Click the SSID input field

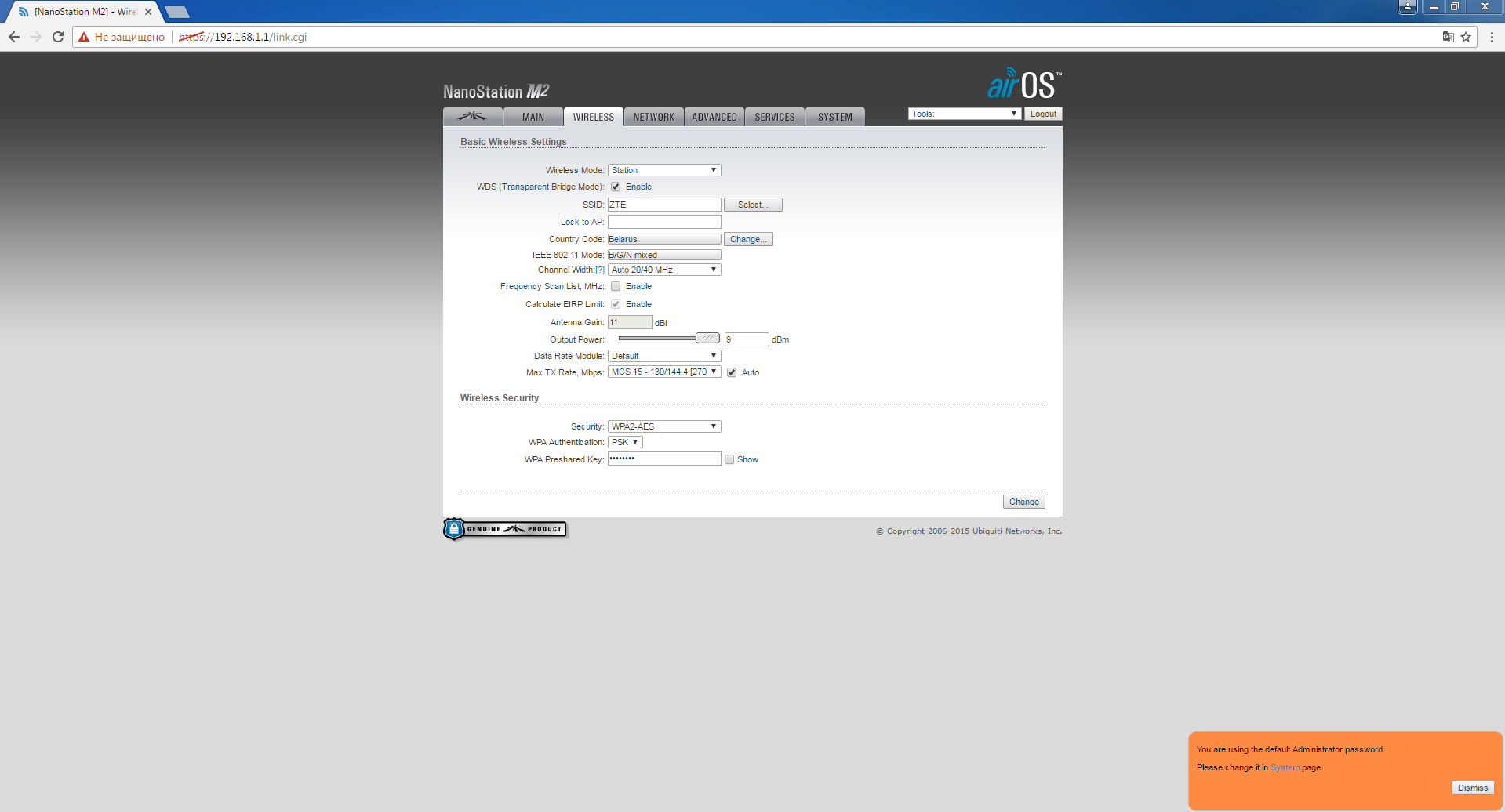pyautogui.click(x=664, y=205)
